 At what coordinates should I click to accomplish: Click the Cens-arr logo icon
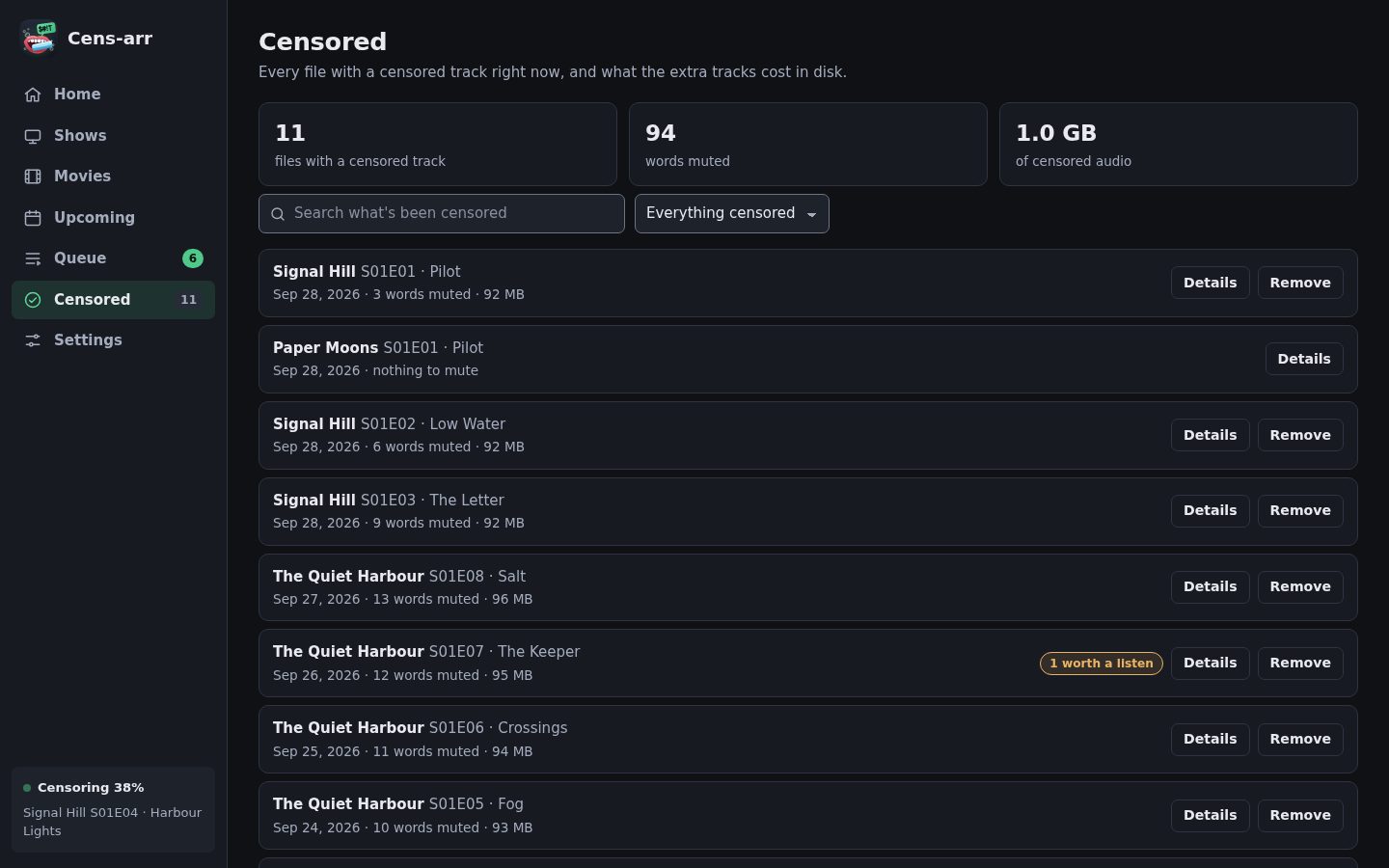coord(39,39)
